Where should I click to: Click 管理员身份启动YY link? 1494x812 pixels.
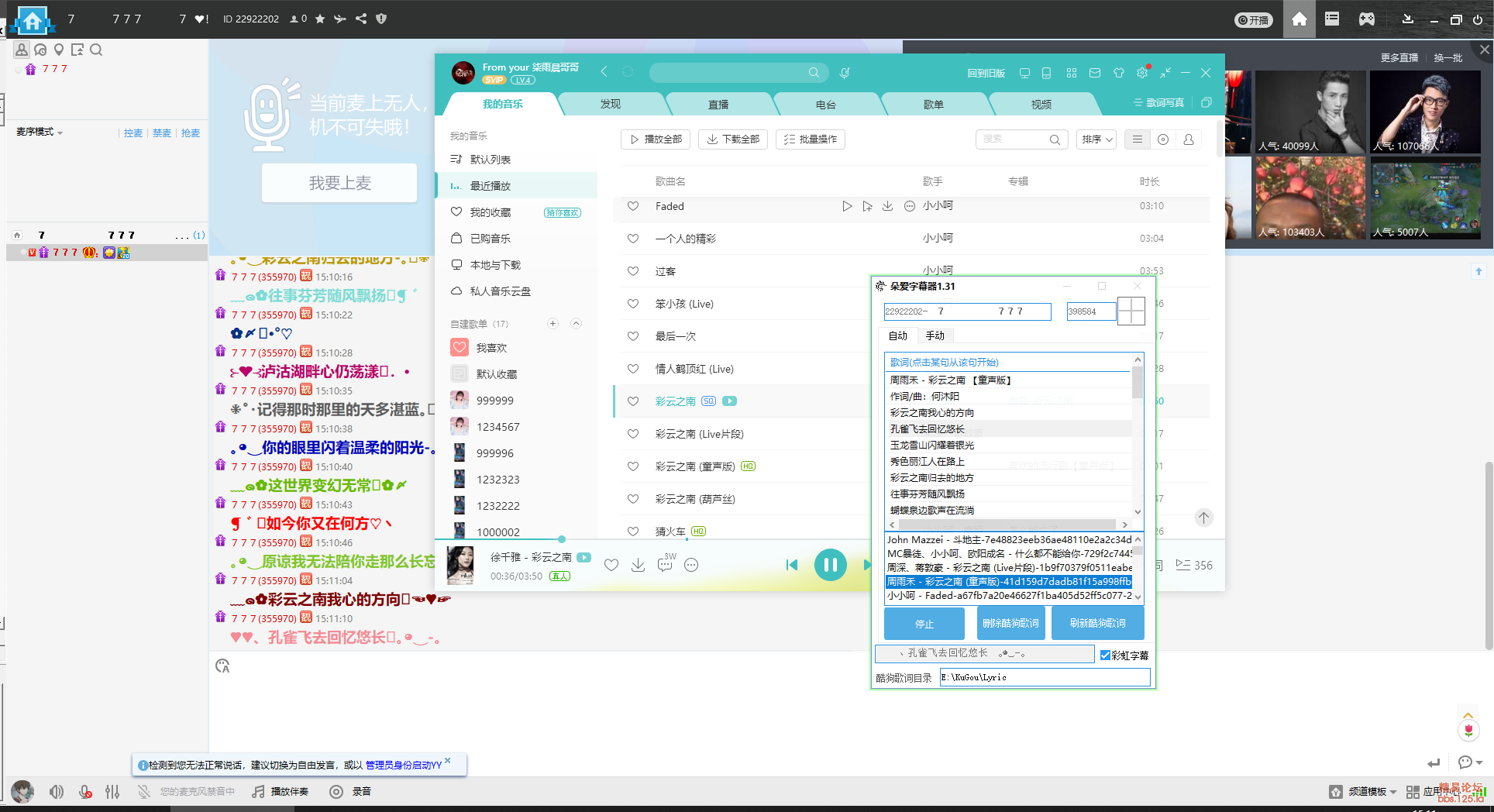click(403, 765)
